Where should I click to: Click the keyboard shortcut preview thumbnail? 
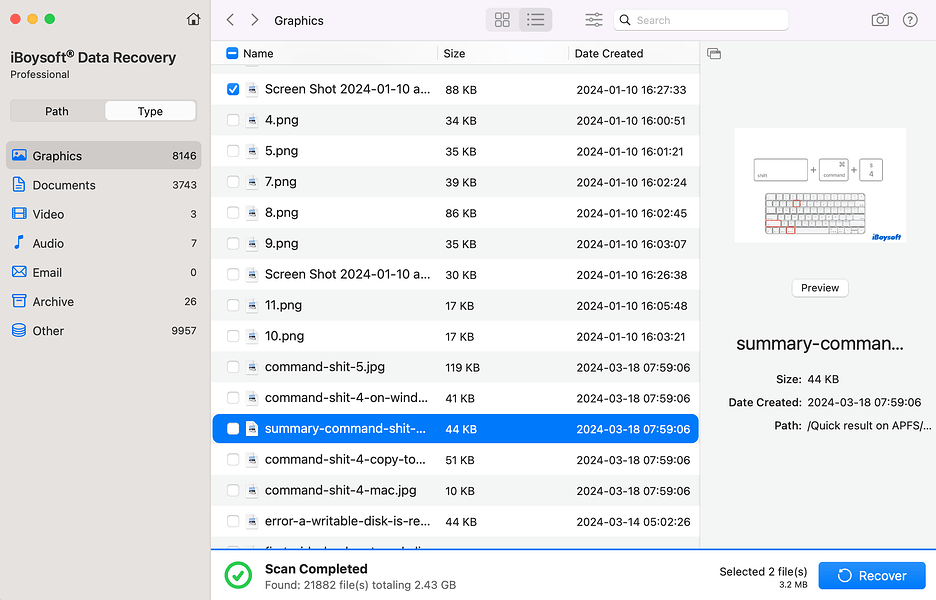(x=820, y=185)
